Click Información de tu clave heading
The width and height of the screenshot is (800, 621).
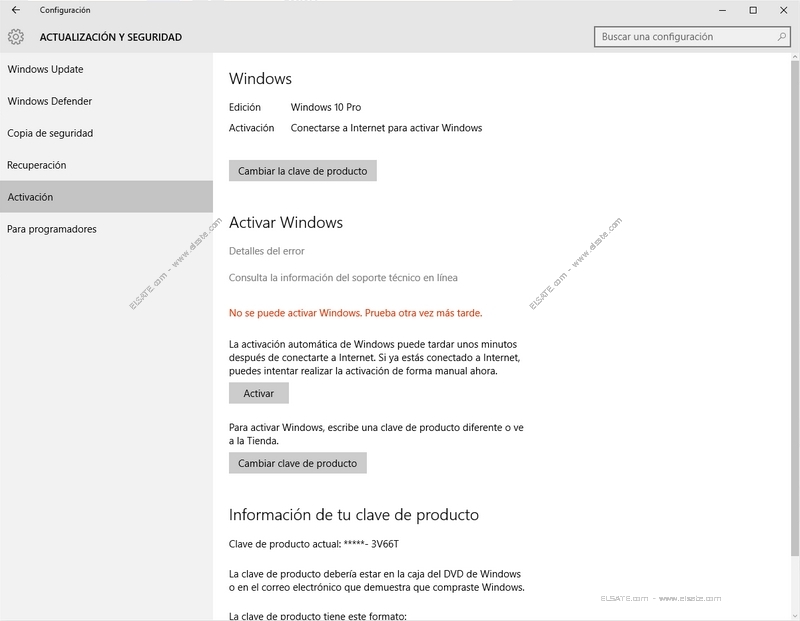click(354, 515)
